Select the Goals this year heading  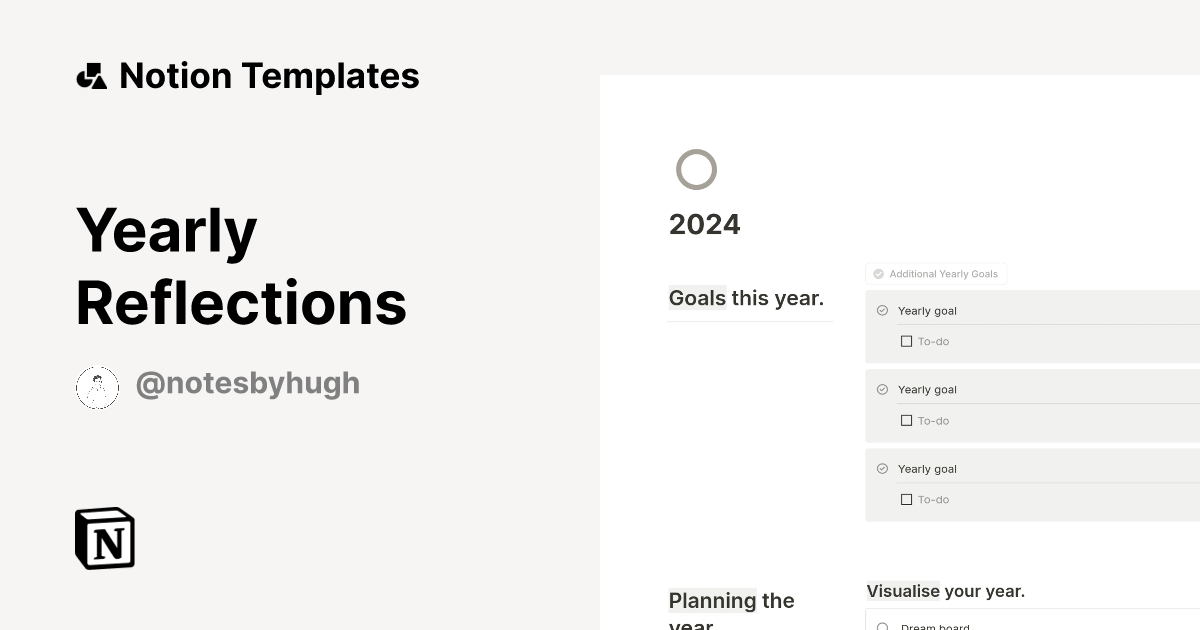pyautogui.click(x=746, y=297)
